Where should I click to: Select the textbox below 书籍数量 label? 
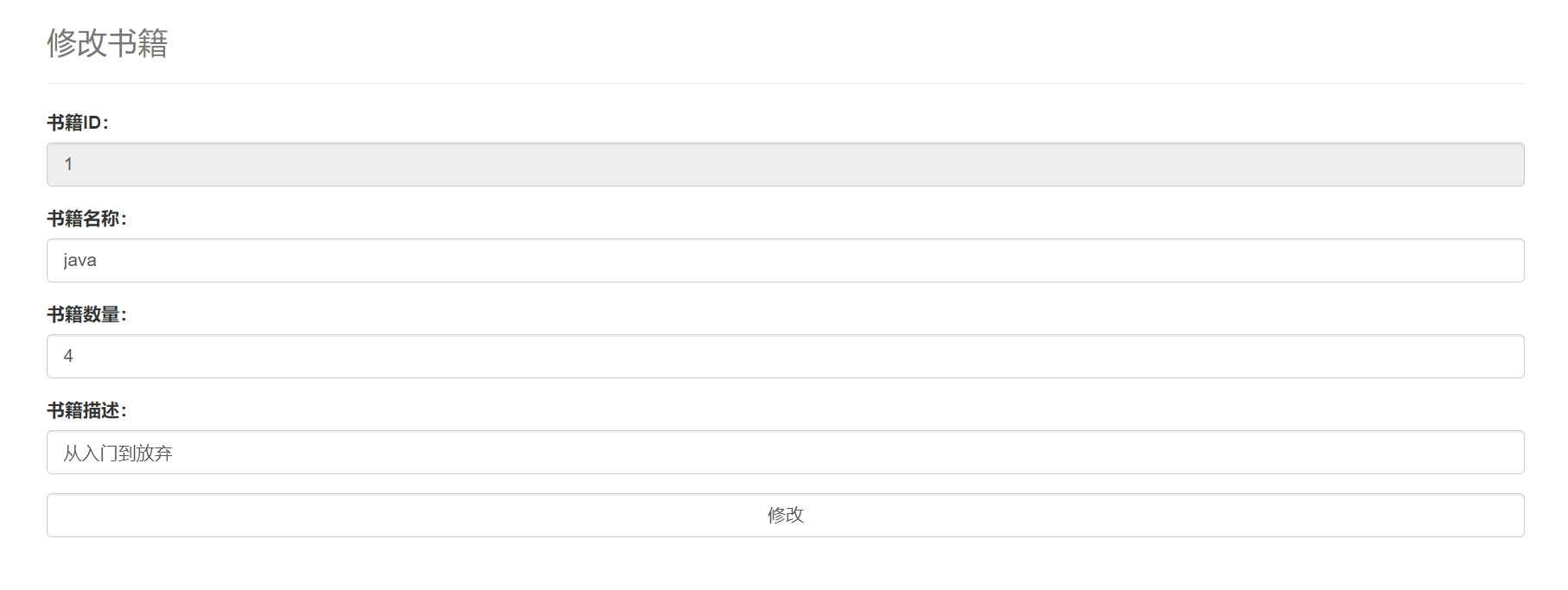(x=785, y=356)
